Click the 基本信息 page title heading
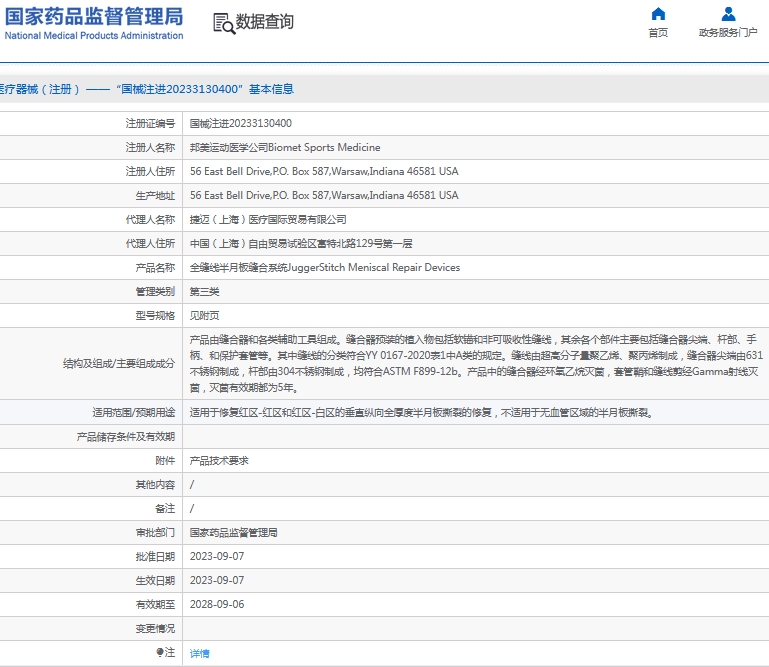 pyautogui.click(x=271, y=89)
